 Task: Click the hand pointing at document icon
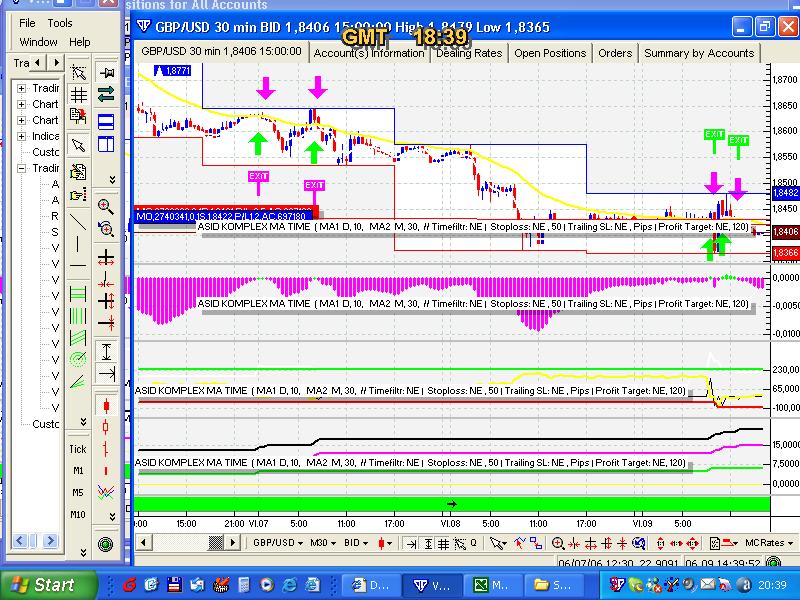point(78,173)
